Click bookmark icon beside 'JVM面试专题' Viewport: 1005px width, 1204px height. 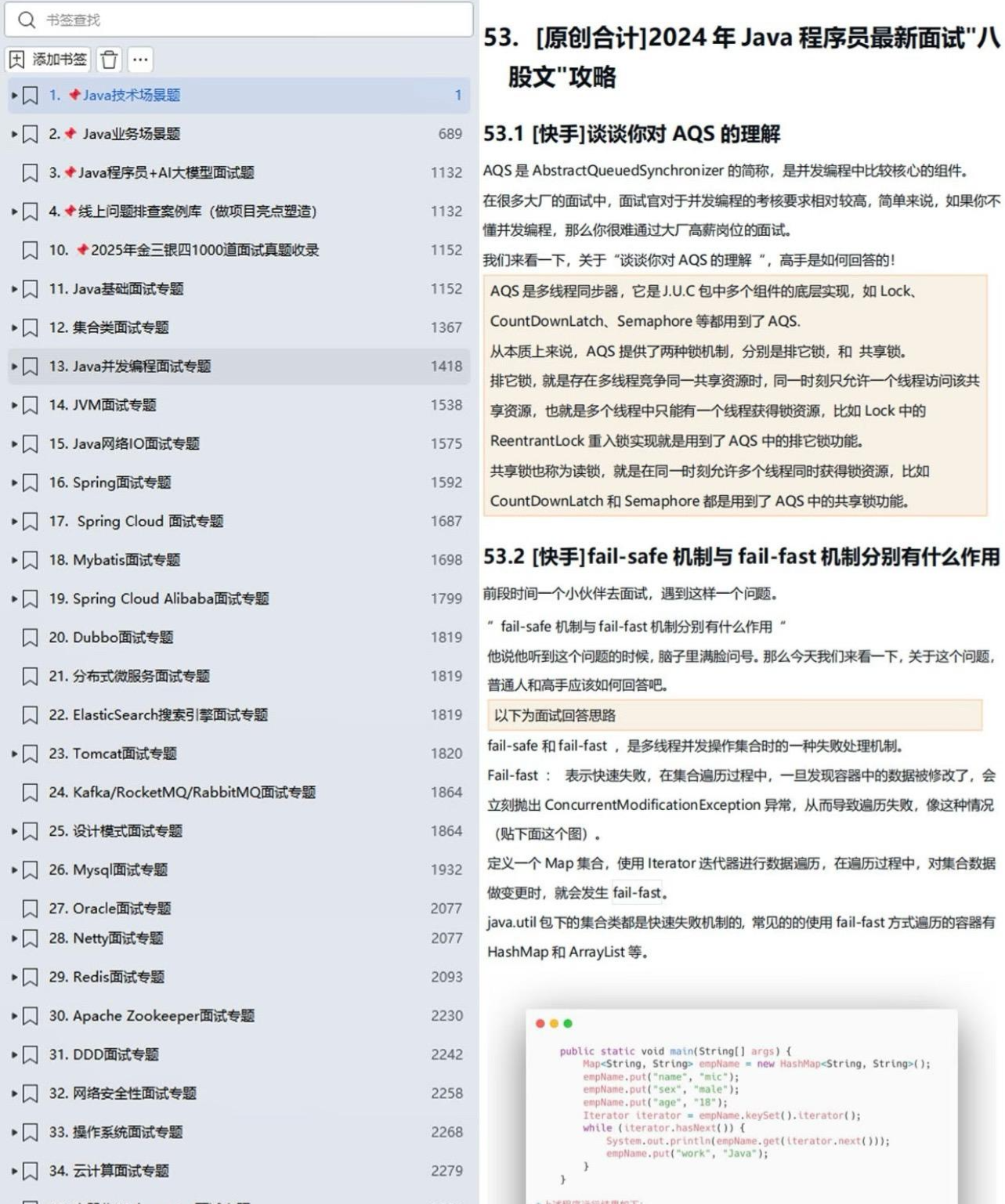click(30, 405)
